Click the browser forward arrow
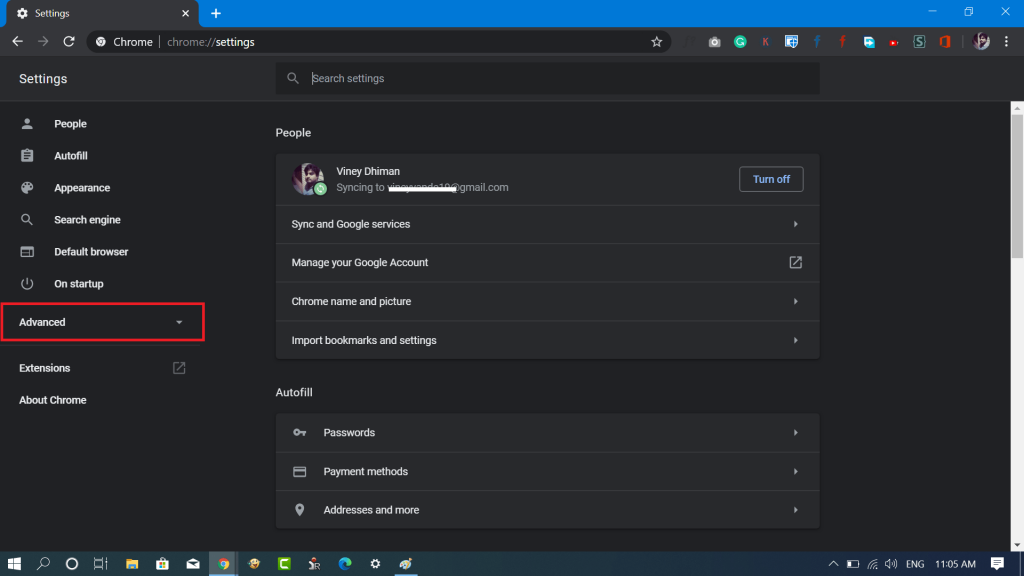 [43, 42]
